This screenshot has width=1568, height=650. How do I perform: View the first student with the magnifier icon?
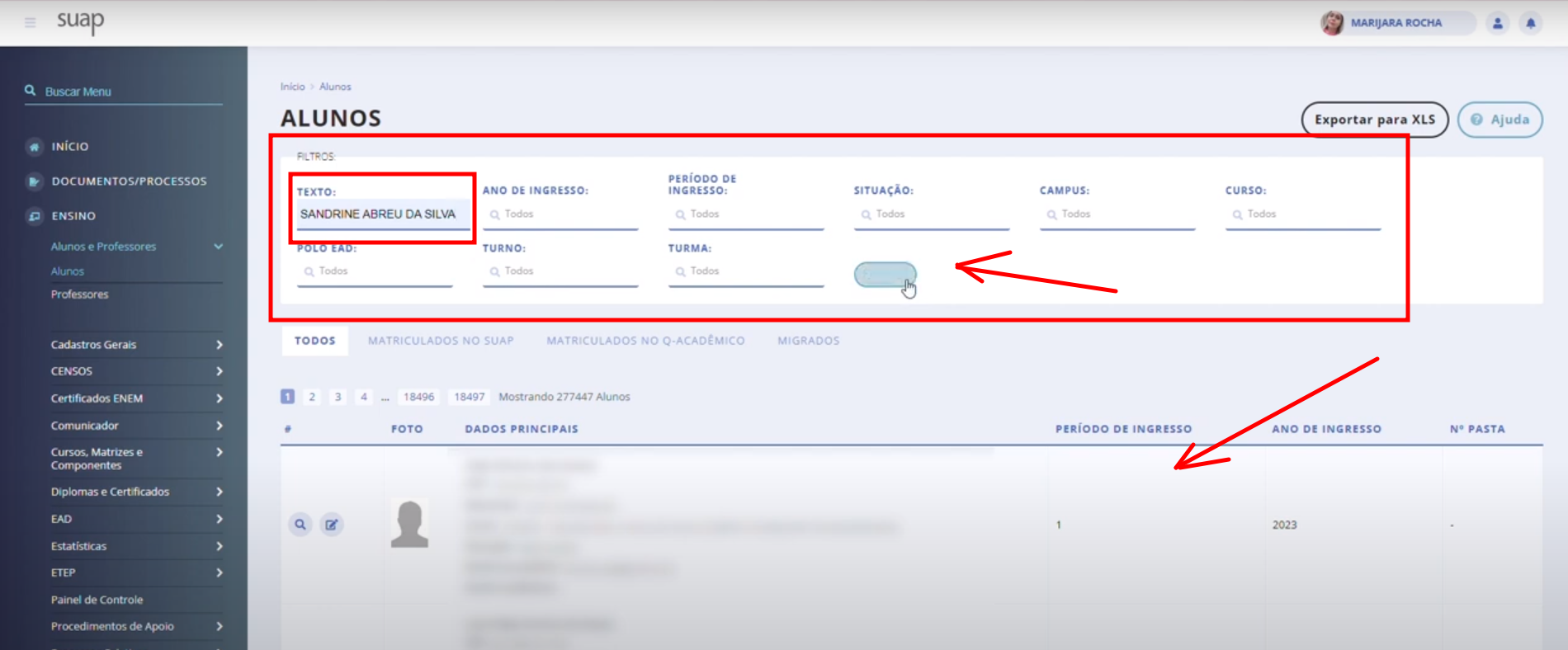pos(300,524)
